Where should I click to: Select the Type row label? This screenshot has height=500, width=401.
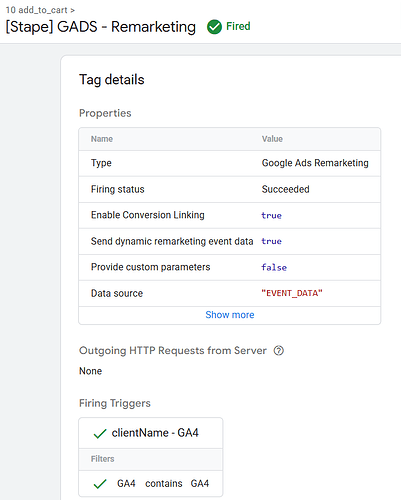pyautogui.click(x=101, y=163)
